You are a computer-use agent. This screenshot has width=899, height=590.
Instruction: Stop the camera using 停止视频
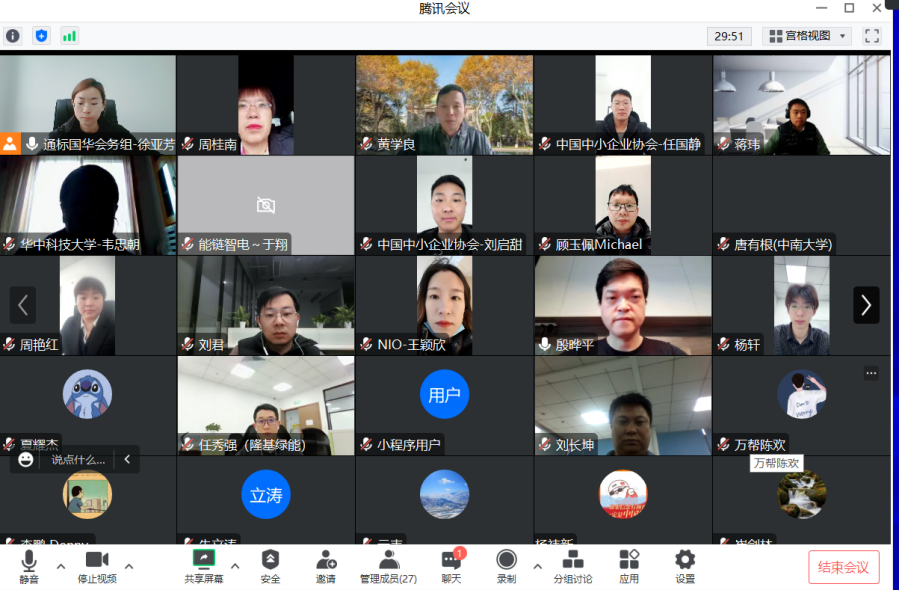[x=97, y=565]
